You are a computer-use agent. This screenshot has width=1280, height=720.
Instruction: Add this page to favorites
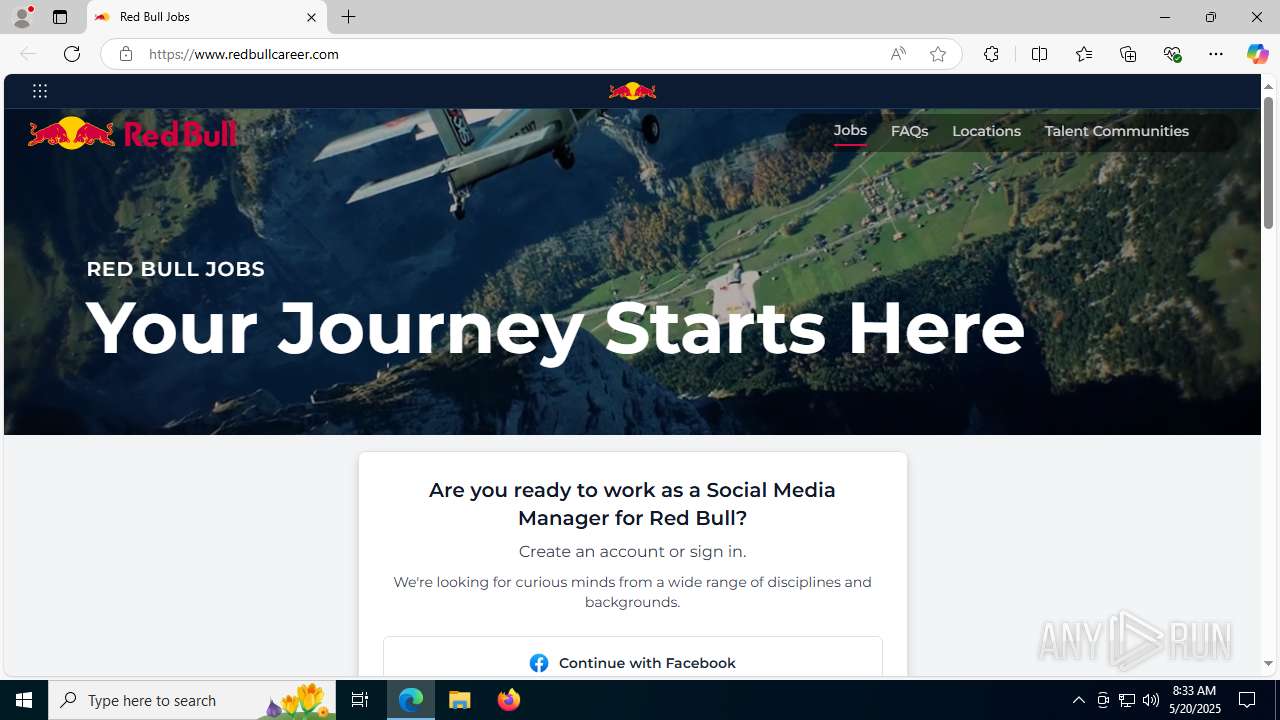[x=938, y=54]
